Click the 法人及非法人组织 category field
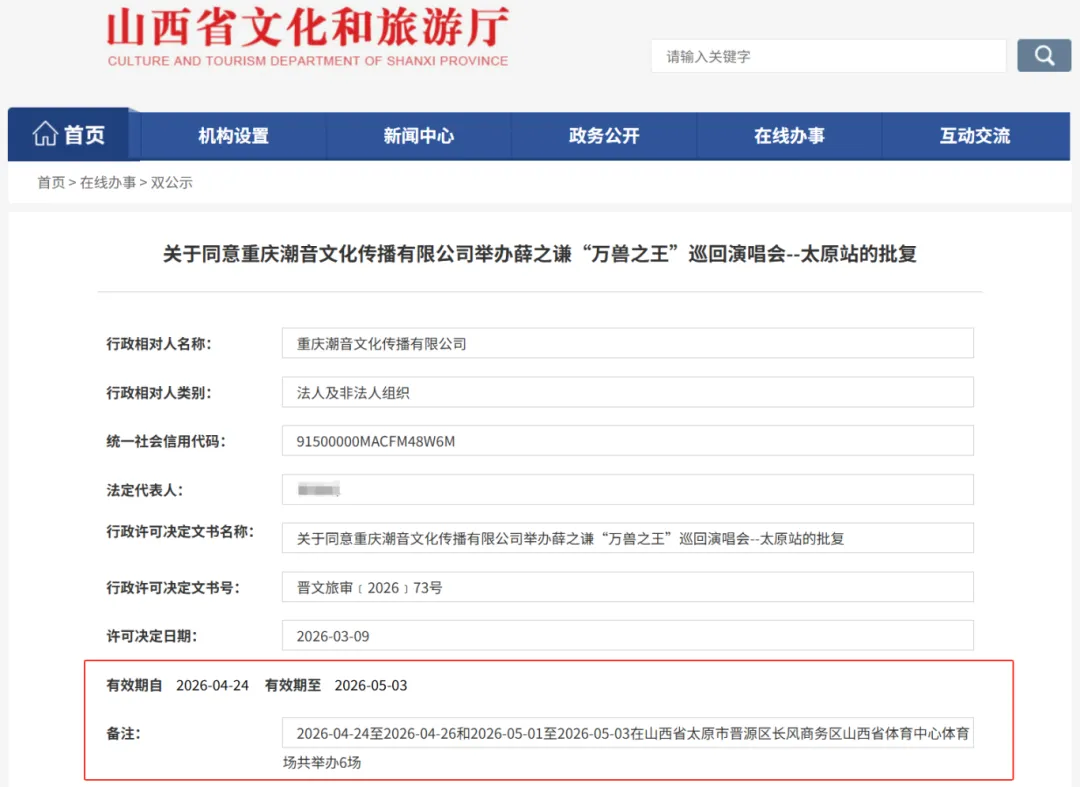1080x787 pixels. [x=627, y=392]
